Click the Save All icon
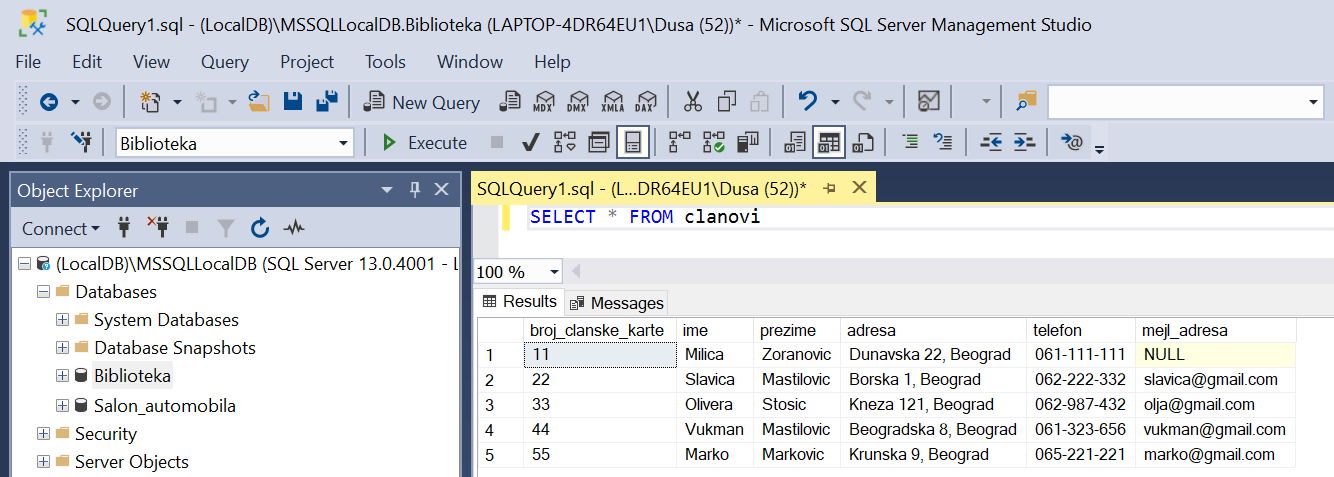Image resolution: width=1334 pixels, height=477 pixels. click(327, 101)
